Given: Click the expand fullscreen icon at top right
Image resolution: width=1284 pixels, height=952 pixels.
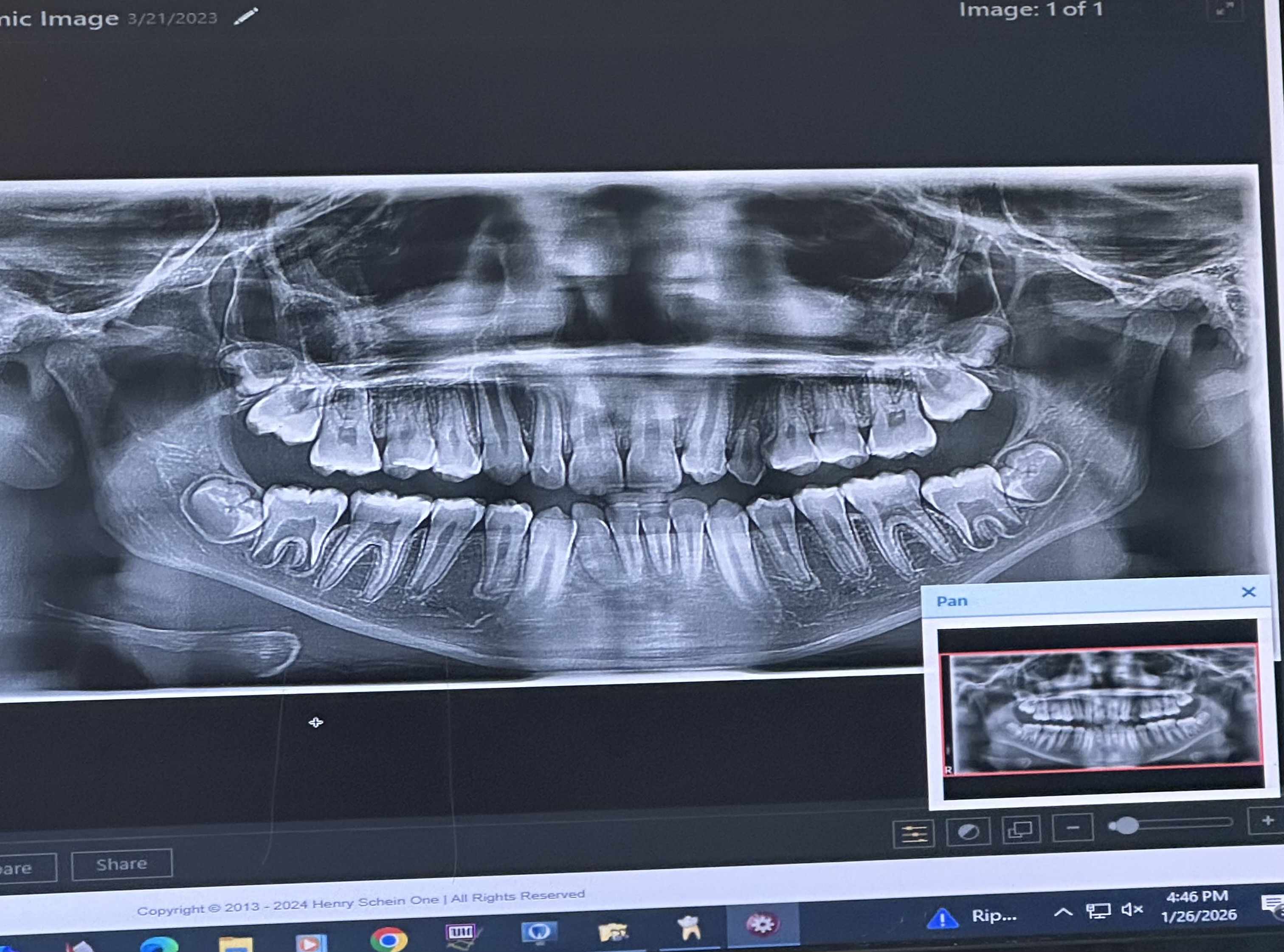Looking at the screenshot, I should coord(1225,9).
